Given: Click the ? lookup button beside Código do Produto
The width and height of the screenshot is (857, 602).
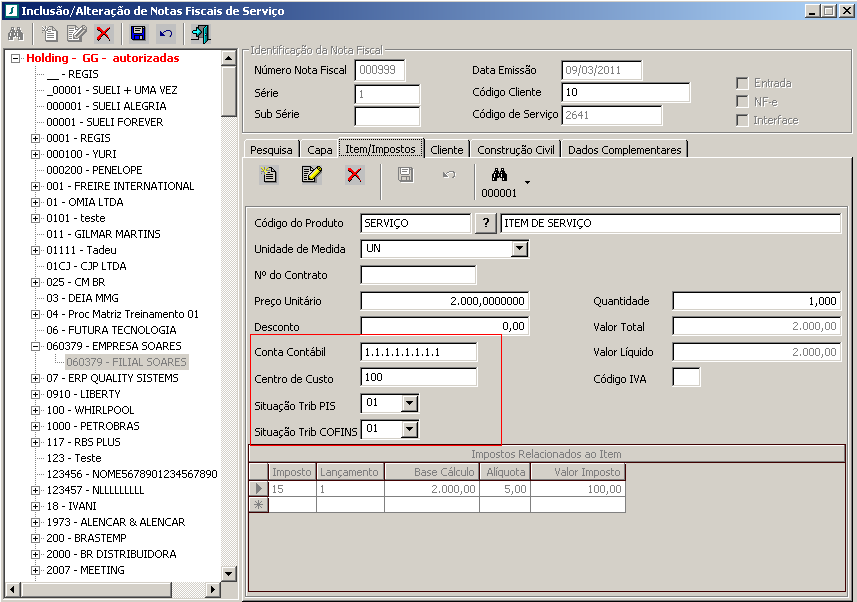Looking at the screenshot, I should [485, 223].
